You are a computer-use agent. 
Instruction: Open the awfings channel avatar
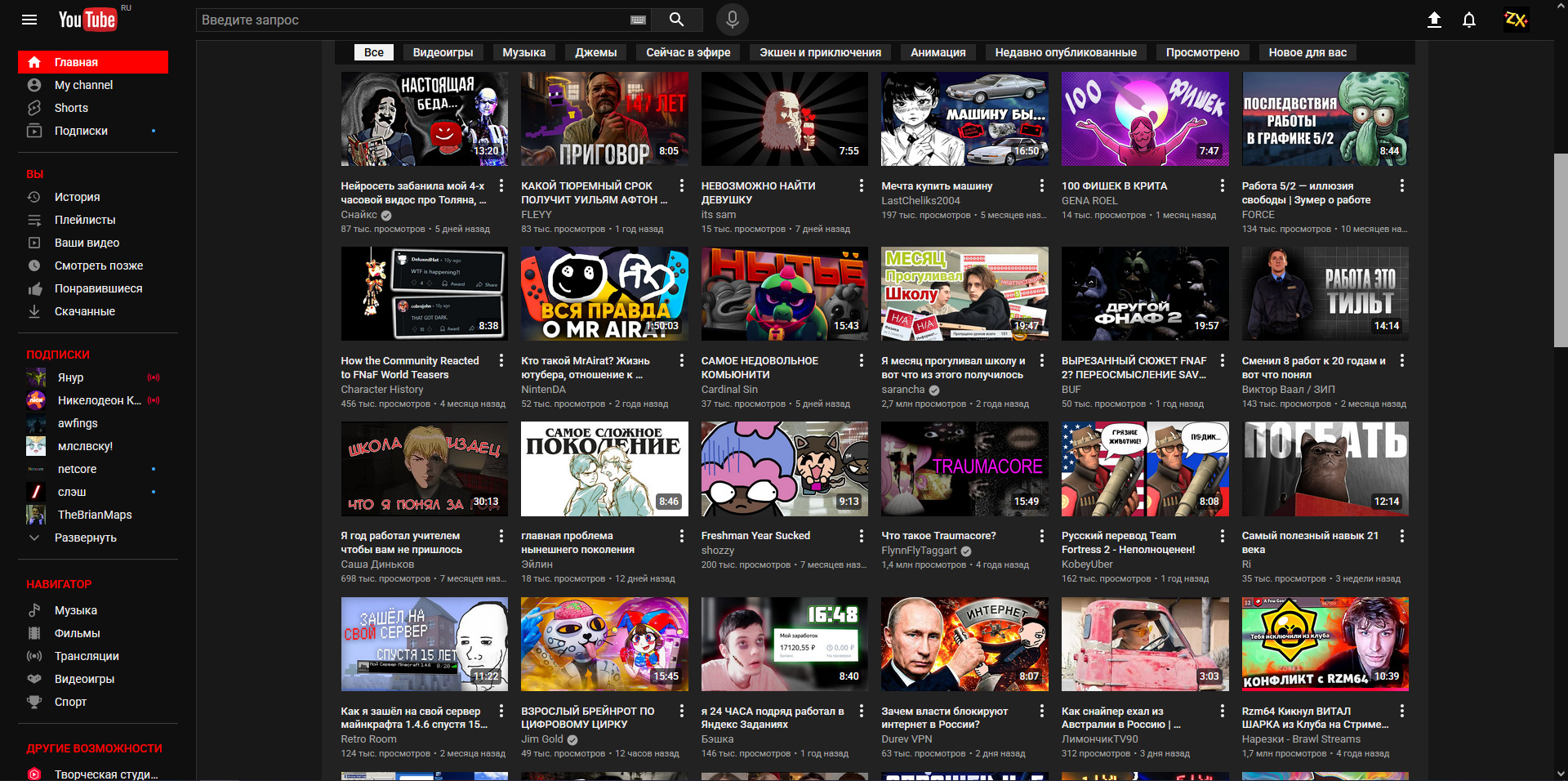36,423
